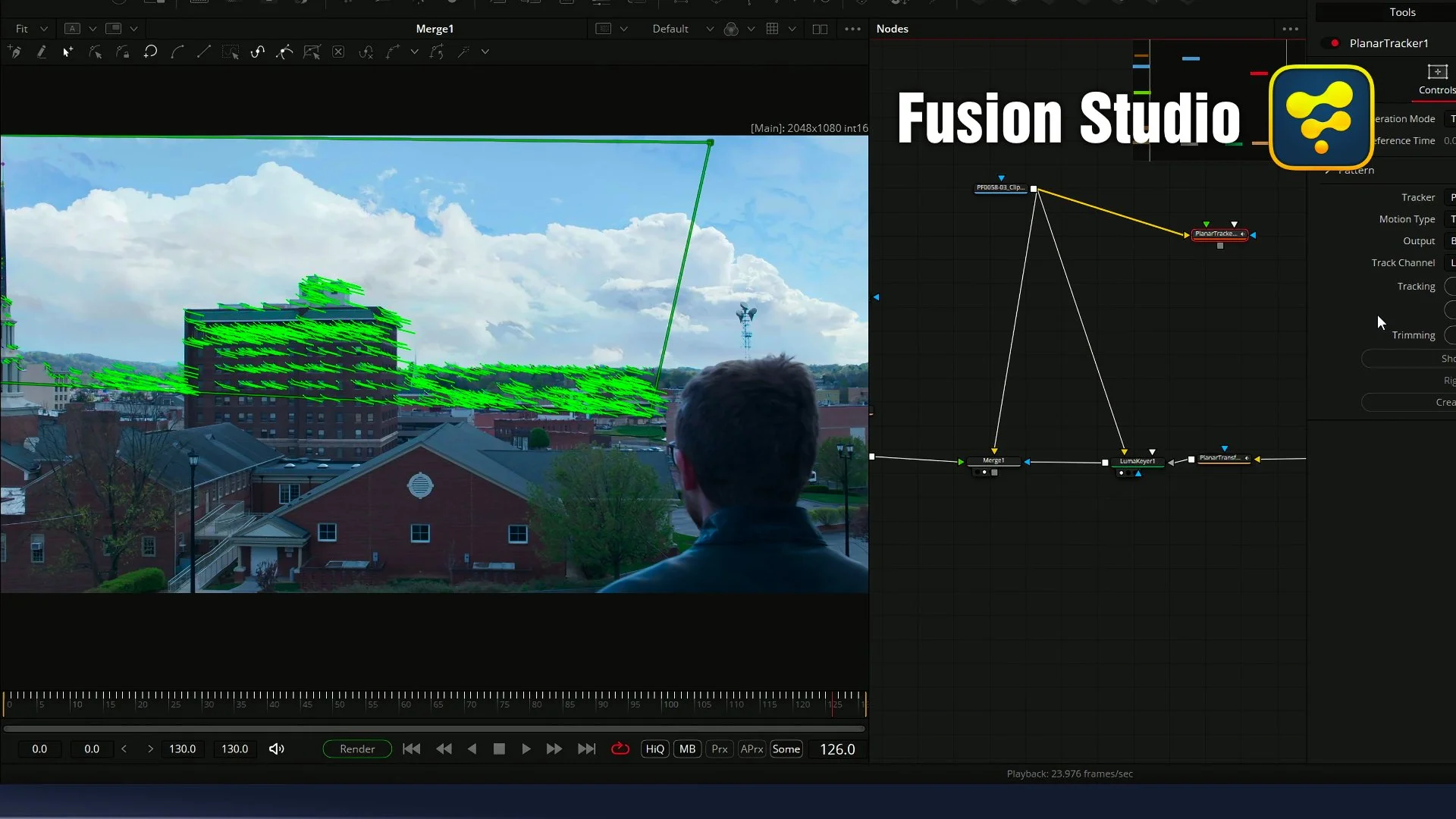Expand the color controls dropdown arrow
1456x819 pixels.
click(751, 29)
